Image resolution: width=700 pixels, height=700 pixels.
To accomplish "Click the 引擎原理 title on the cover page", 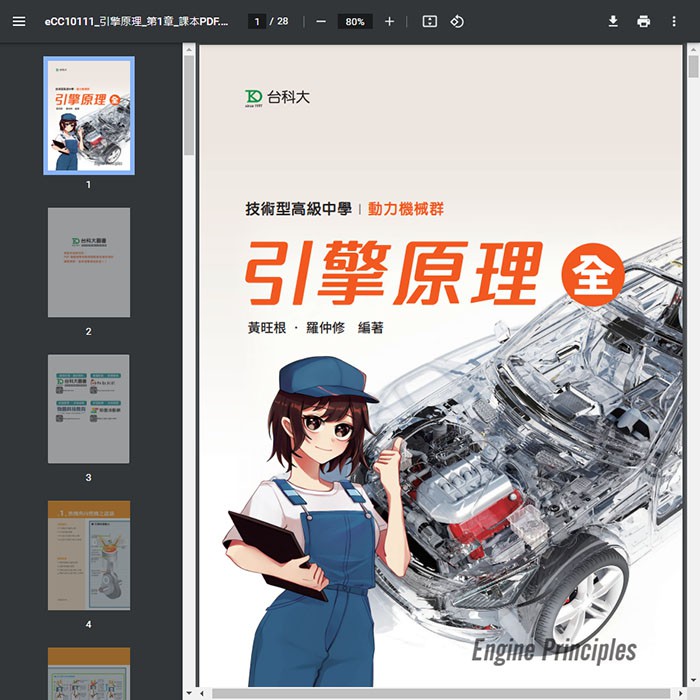I will point(393,273).
